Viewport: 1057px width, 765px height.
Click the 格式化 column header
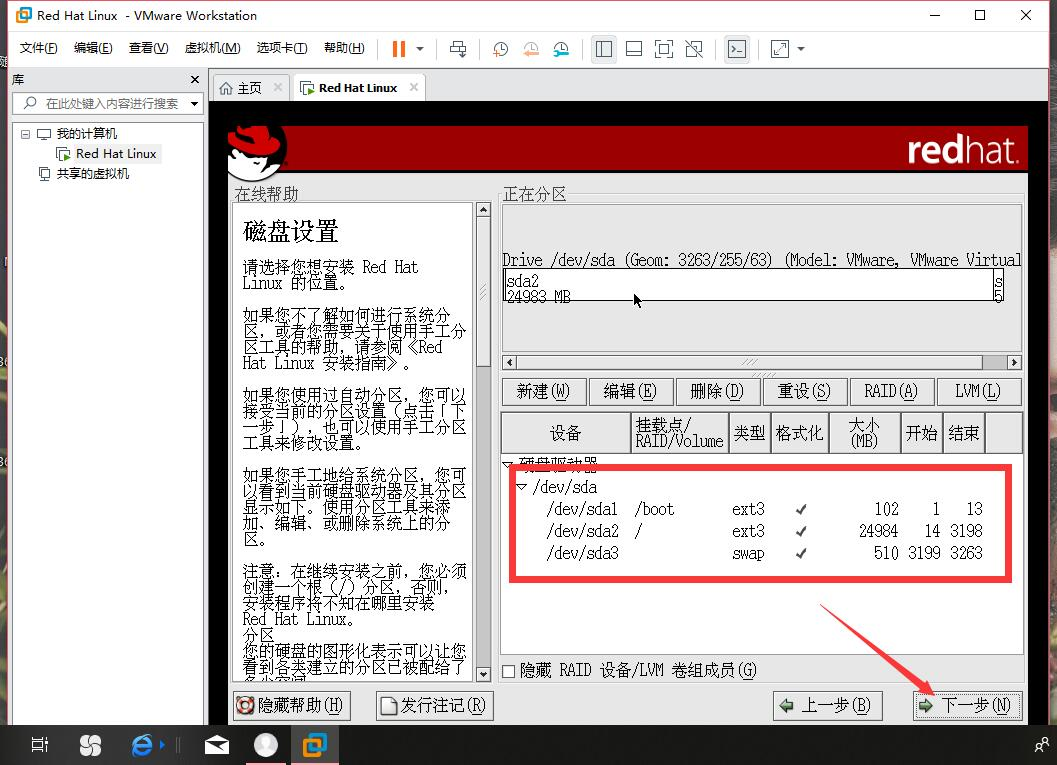[799, 433]
